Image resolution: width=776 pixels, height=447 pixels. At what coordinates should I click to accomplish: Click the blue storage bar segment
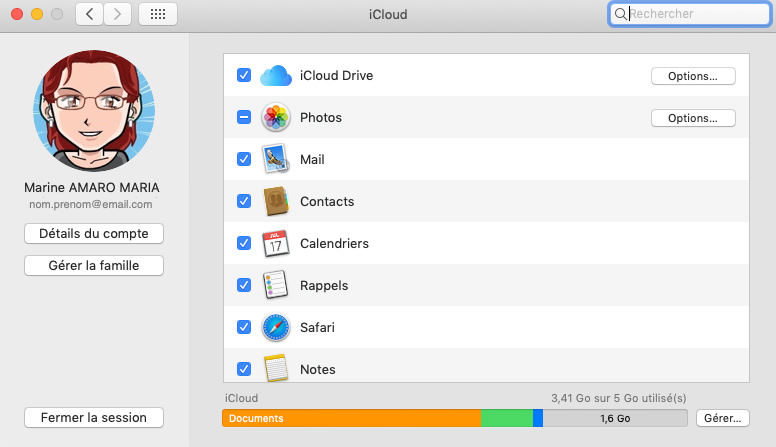point(538,418)
